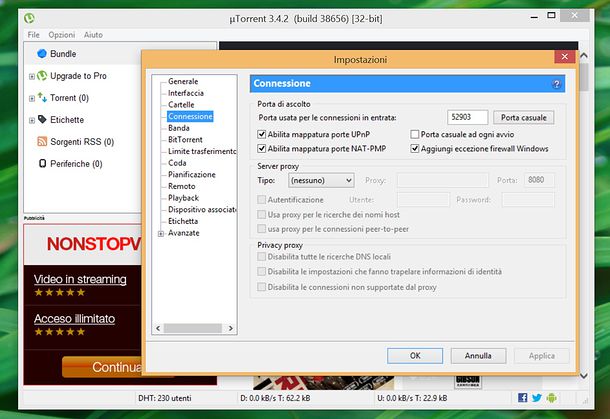Viewport: 610px width, 419px height.
Task: Click the Bundle icon in sidebar
Action: point(42,54)
